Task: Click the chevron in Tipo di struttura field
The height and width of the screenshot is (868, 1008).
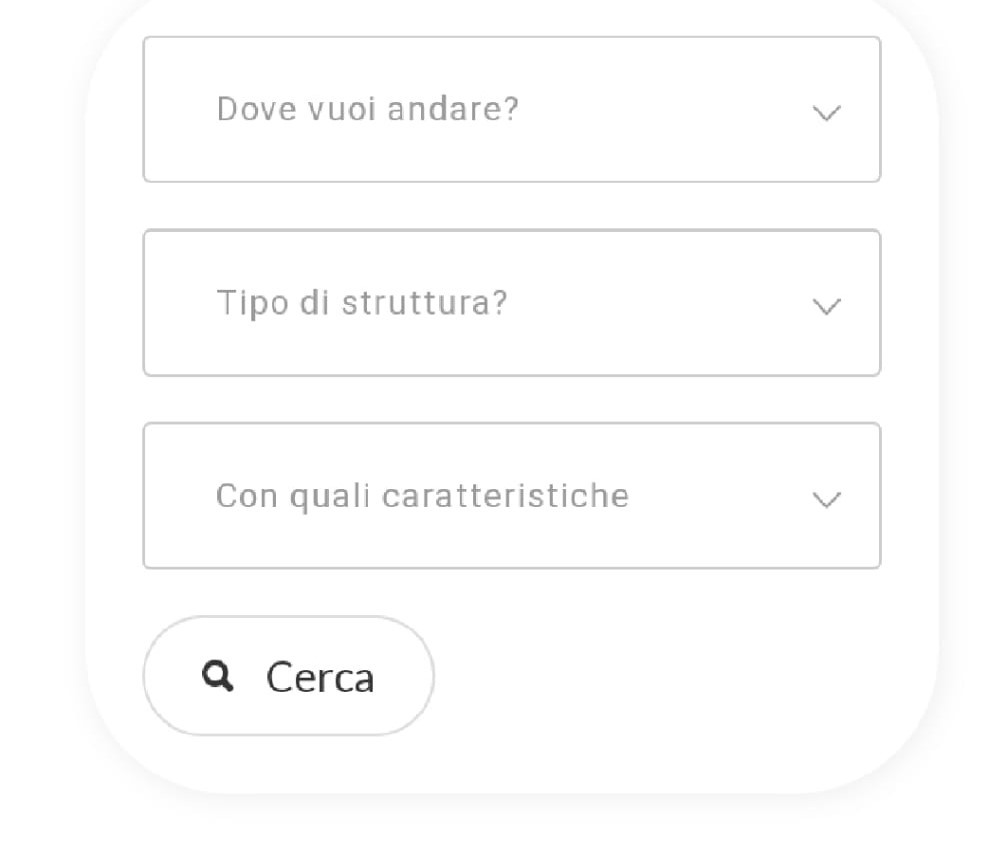Action: point(827,306)
